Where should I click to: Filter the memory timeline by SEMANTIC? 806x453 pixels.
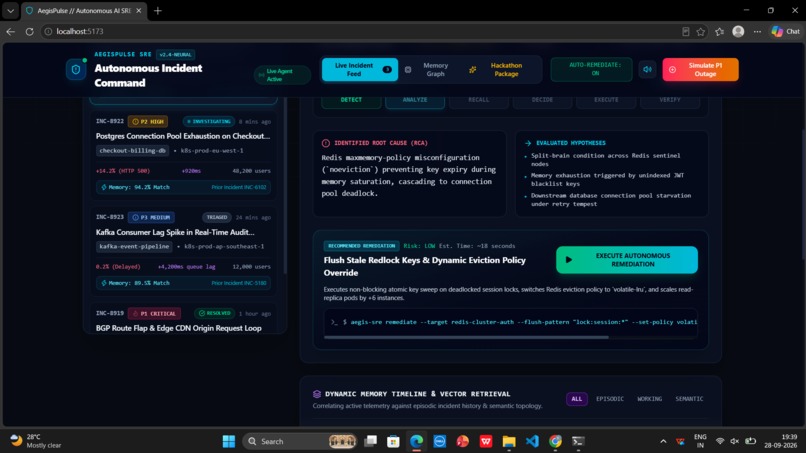[689, 399]
